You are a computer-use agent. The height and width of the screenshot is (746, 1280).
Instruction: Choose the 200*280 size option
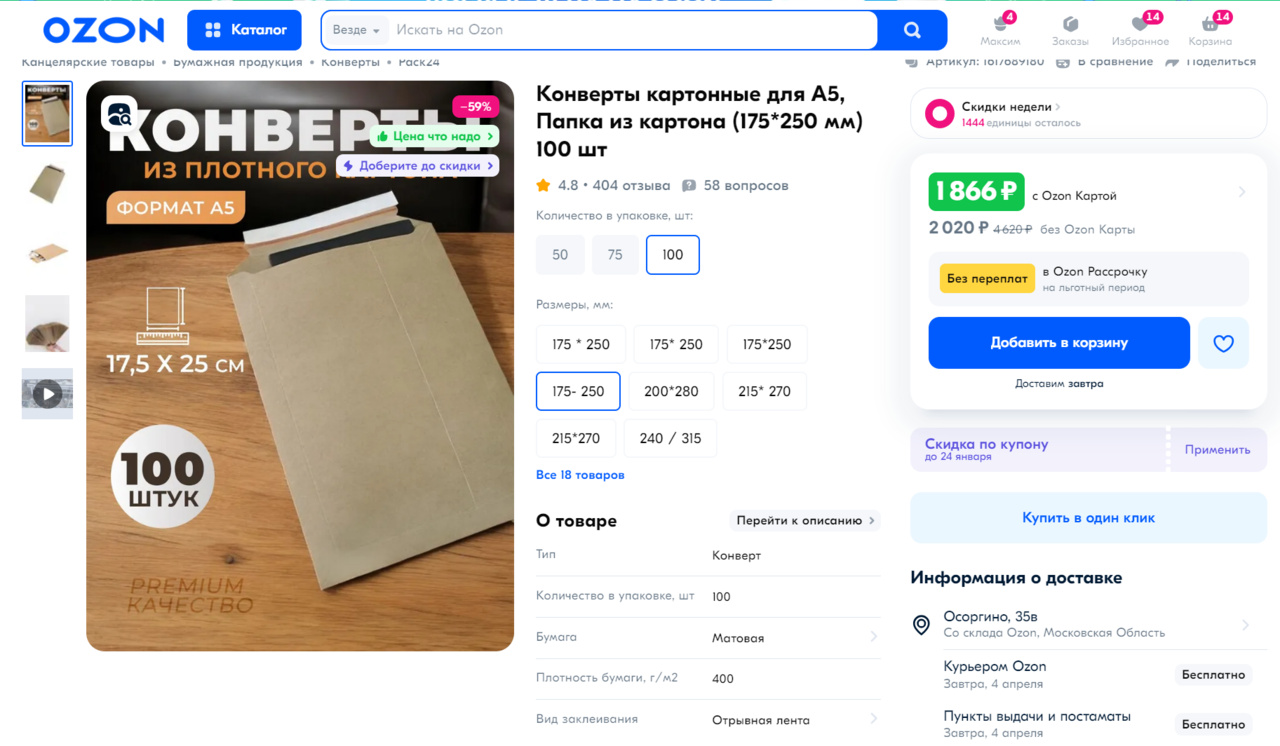(671, 391)
